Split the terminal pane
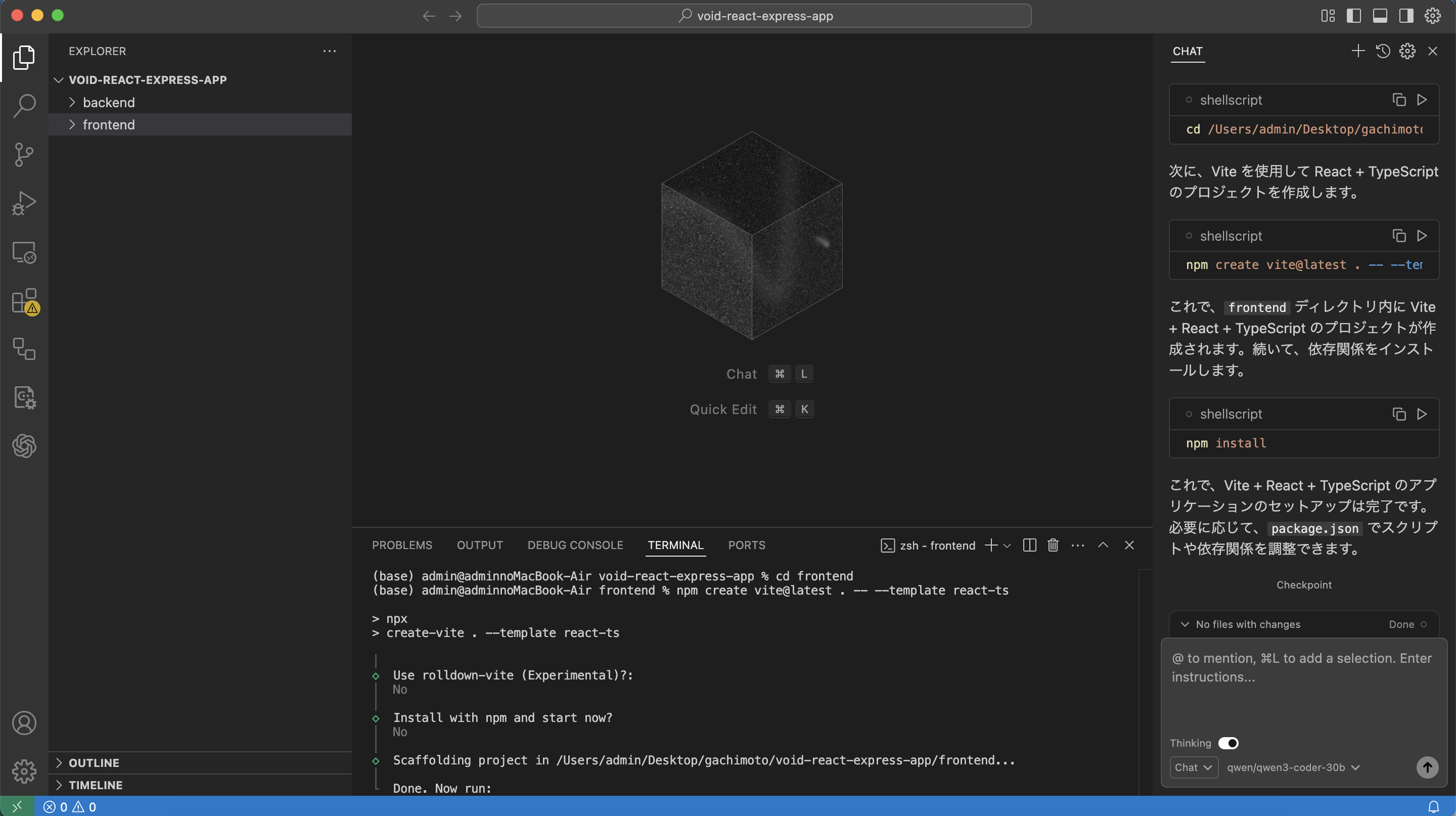This screenshot has height=816, width=1456. [x=1029, y=546]
